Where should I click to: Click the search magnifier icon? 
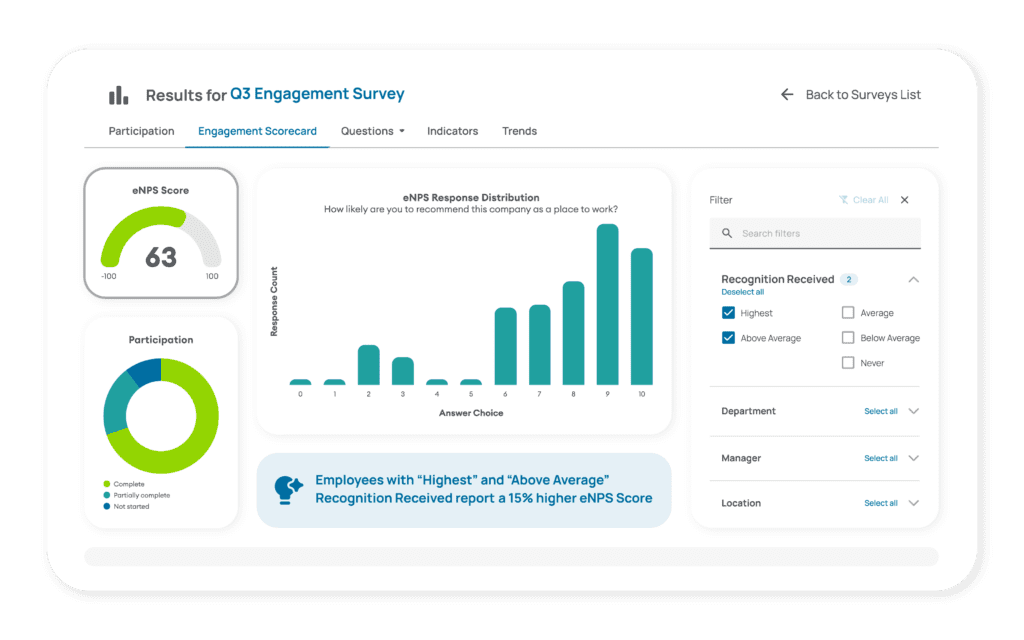(727, 234)
